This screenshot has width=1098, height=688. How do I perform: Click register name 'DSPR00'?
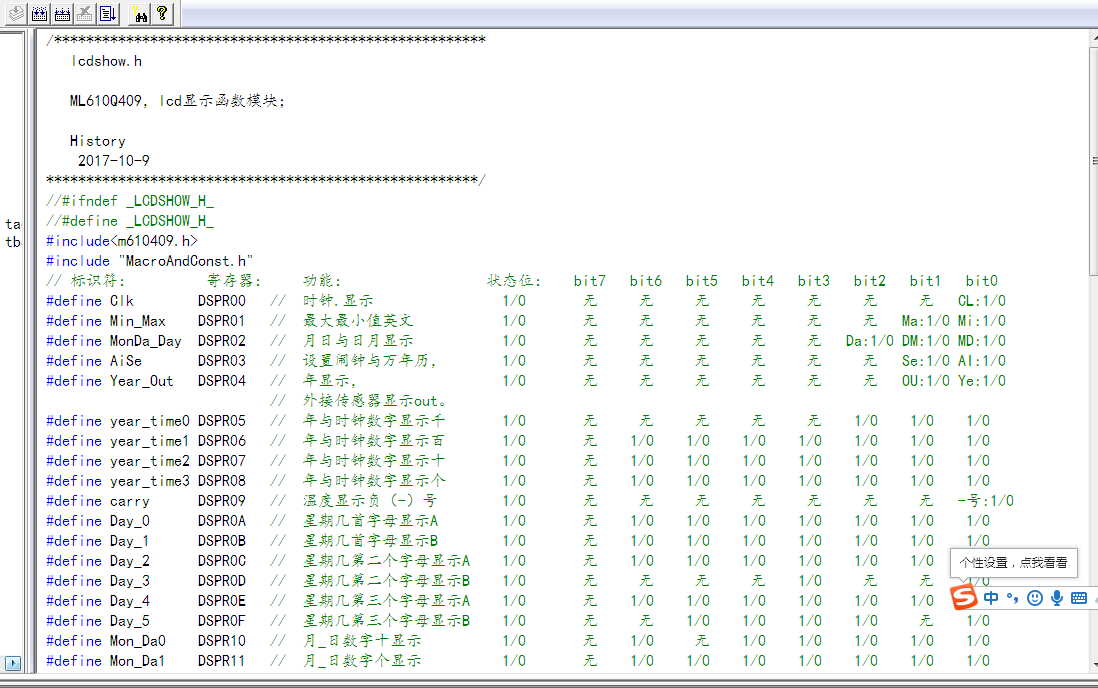(221, 301)
